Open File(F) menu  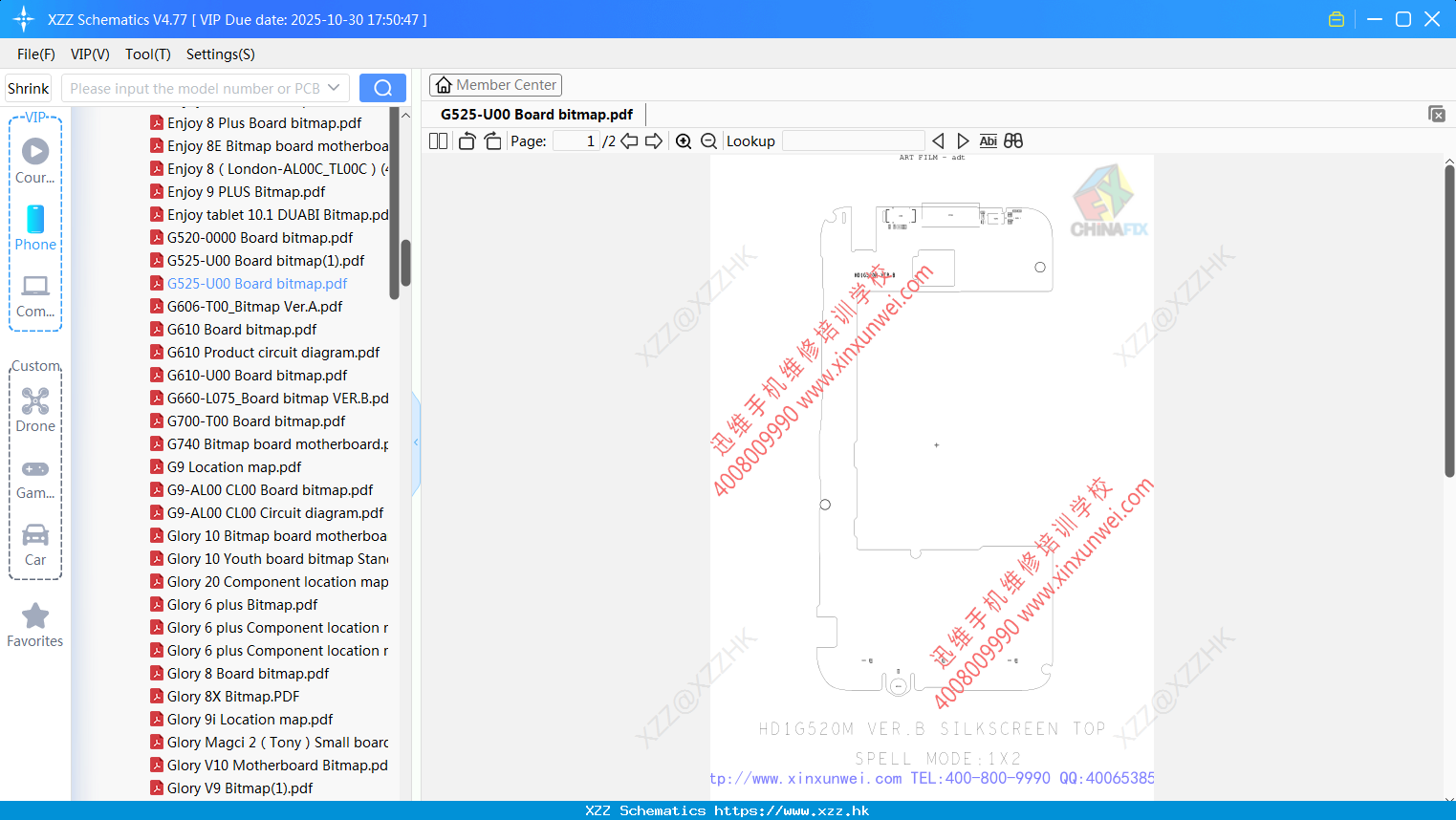pyautogui.click(x=36, y=54)
